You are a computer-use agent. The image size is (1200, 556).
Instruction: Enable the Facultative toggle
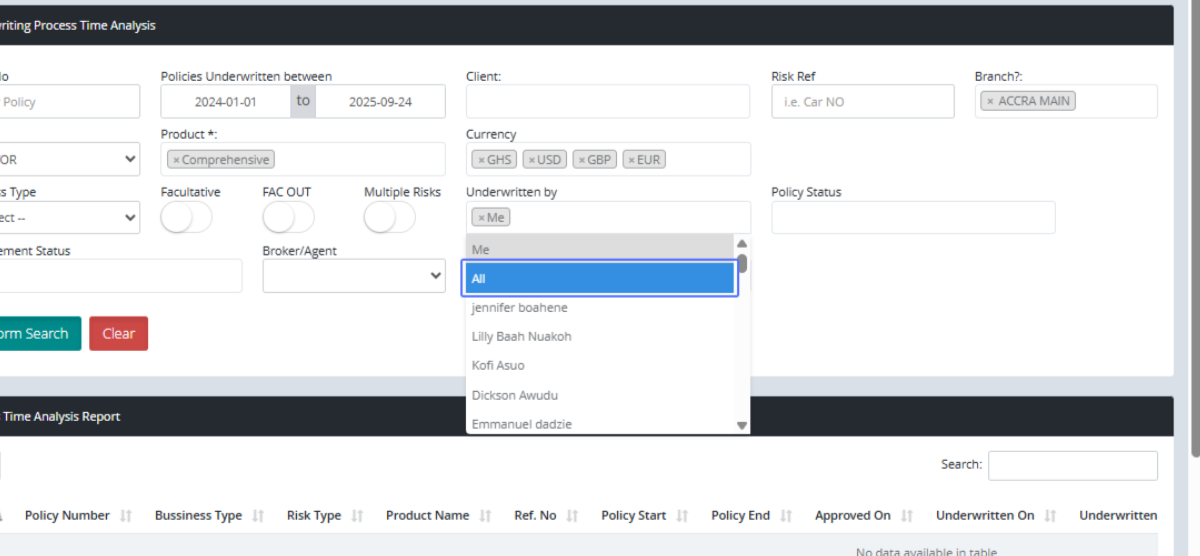186,218
